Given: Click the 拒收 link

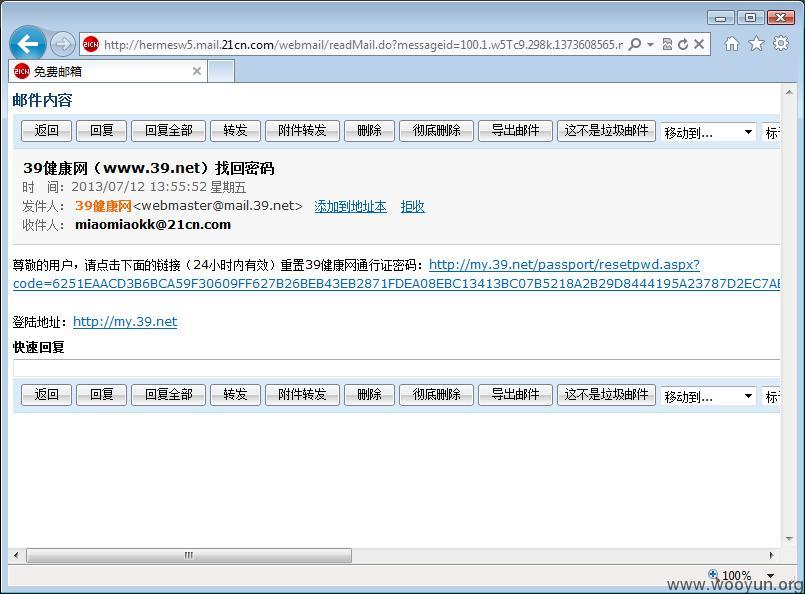Looking at the screenshot, I should click(x=412, y=206).
